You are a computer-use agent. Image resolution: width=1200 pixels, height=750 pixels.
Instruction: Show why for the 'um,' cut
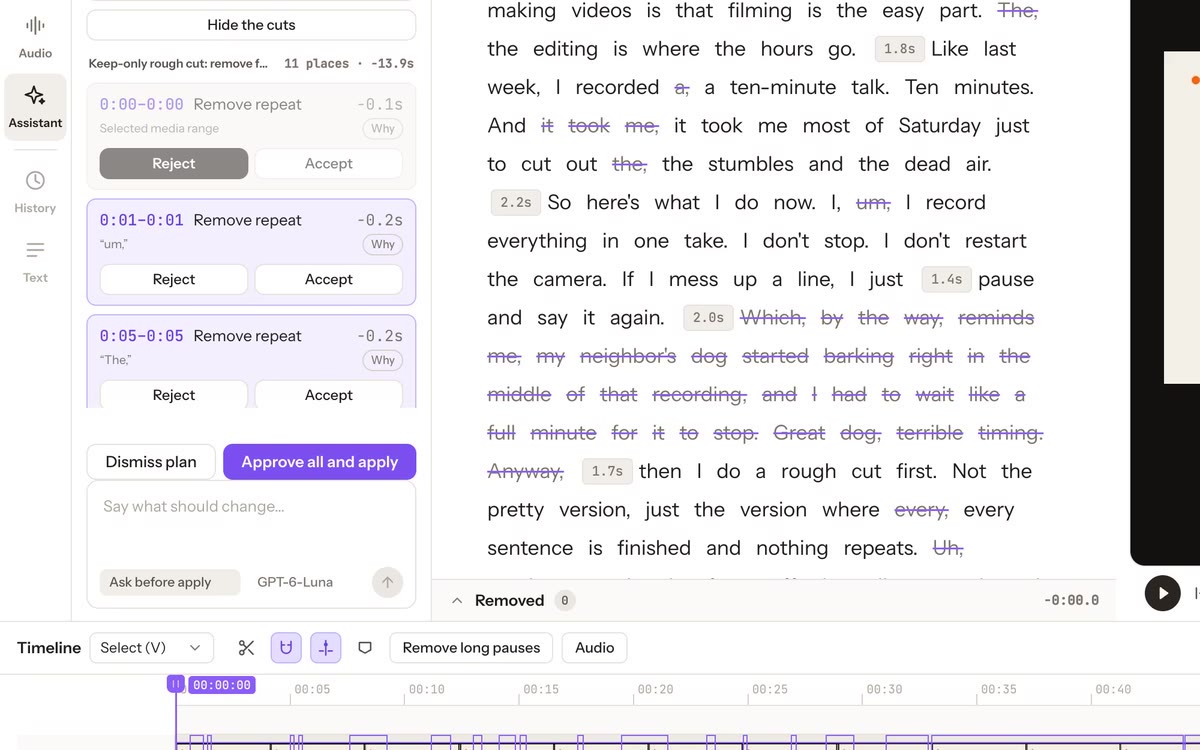(383, 245)
